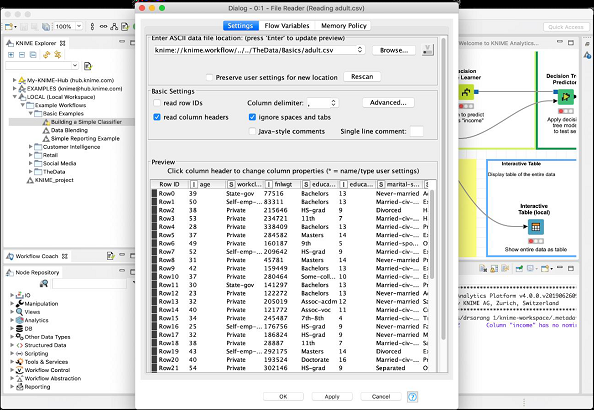Enable the read row IDs checkbox
The width and height of the screenshot is (594, 410).
(x=157, y=103)
